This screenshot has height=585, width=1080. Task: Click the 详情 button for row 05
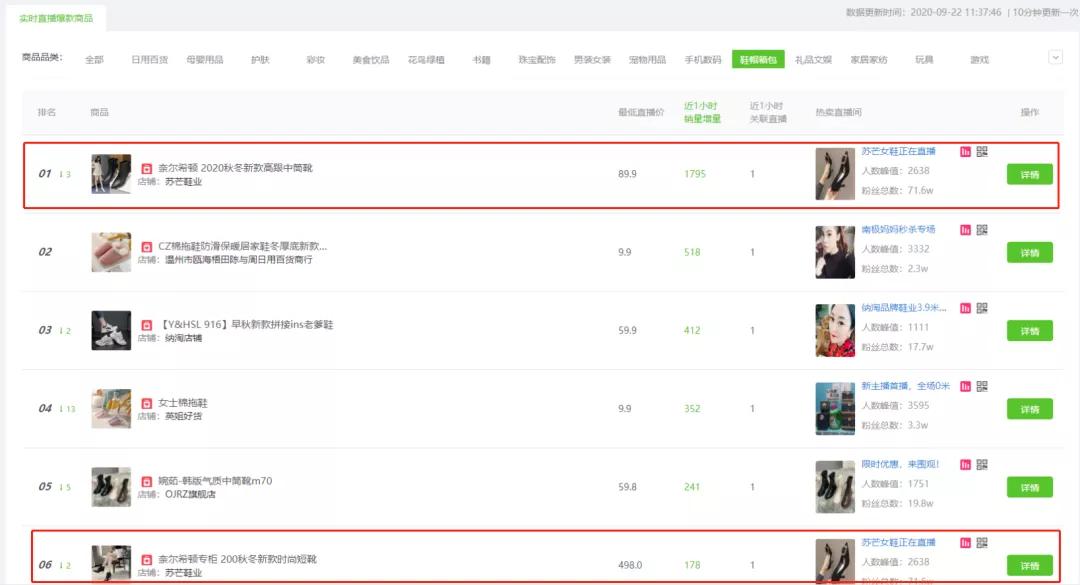(1030, 487)
